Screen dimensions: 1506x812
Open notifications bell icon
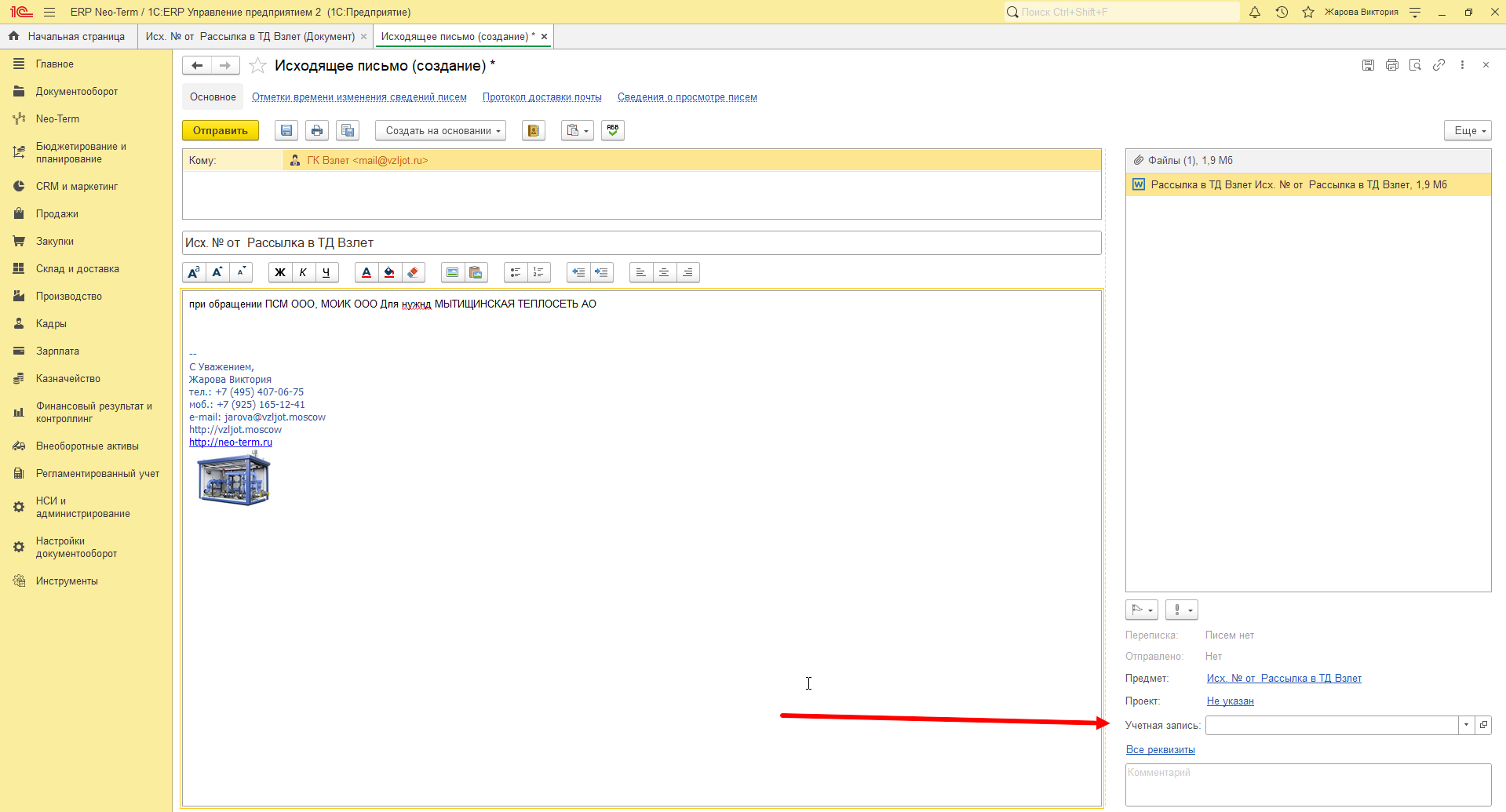tap(1255, 12)
